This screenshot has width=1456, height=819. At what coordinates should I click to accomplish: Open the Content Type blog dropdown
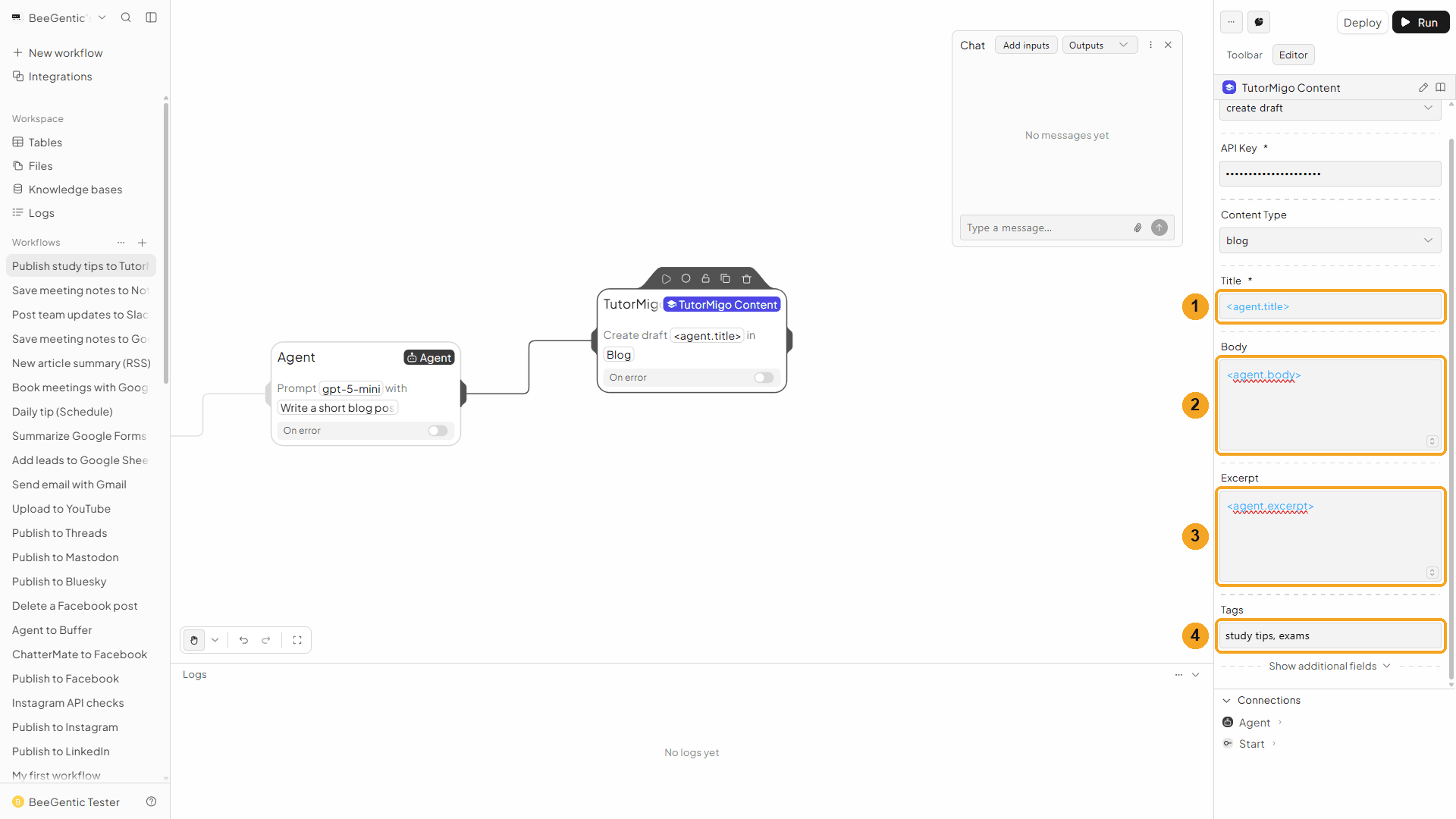(x=1330, y=240)
